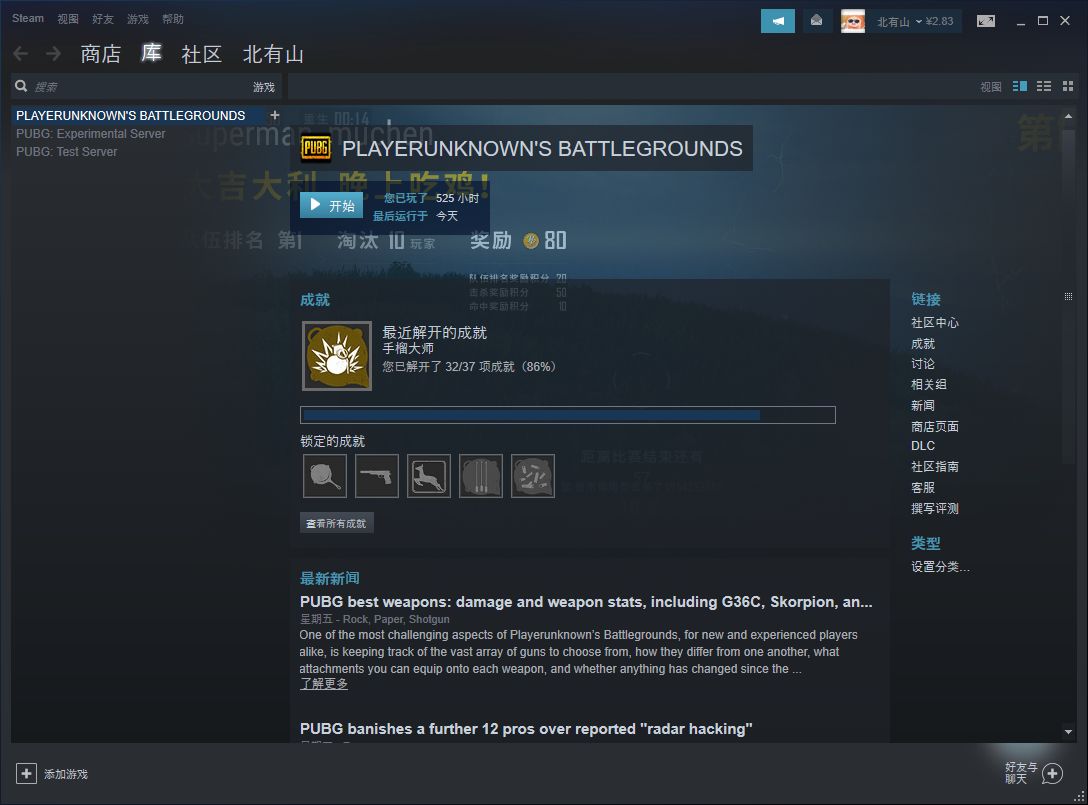Click the forward navigation arrow

click(x=53, y=53)
